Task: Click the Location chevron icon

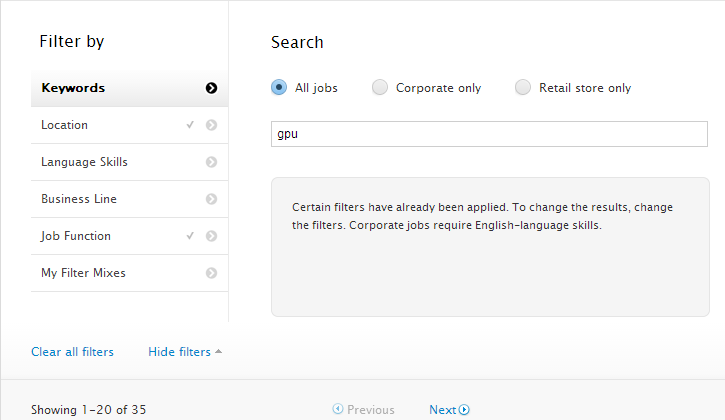Action: pyautogui.click(x=211, y=125)
